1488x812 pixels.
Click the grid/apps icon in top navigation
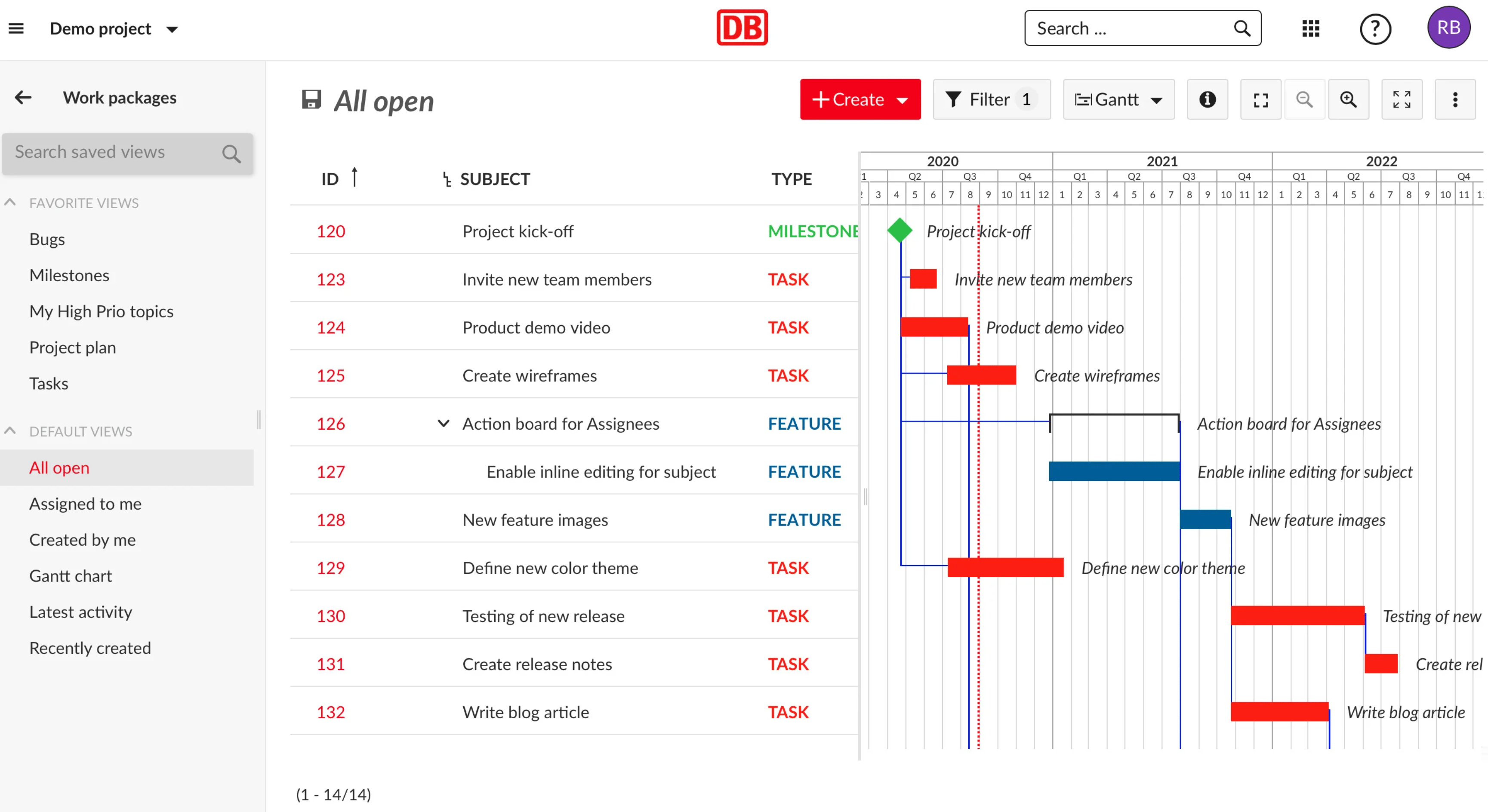[1311, 27]
